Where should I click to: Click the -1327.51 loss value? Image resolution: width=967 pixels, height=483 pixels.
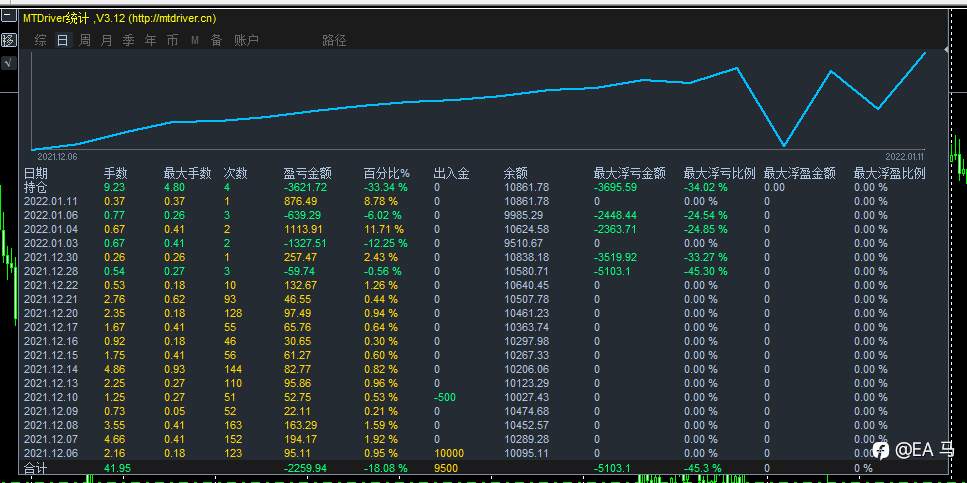(x=305, y=243)
